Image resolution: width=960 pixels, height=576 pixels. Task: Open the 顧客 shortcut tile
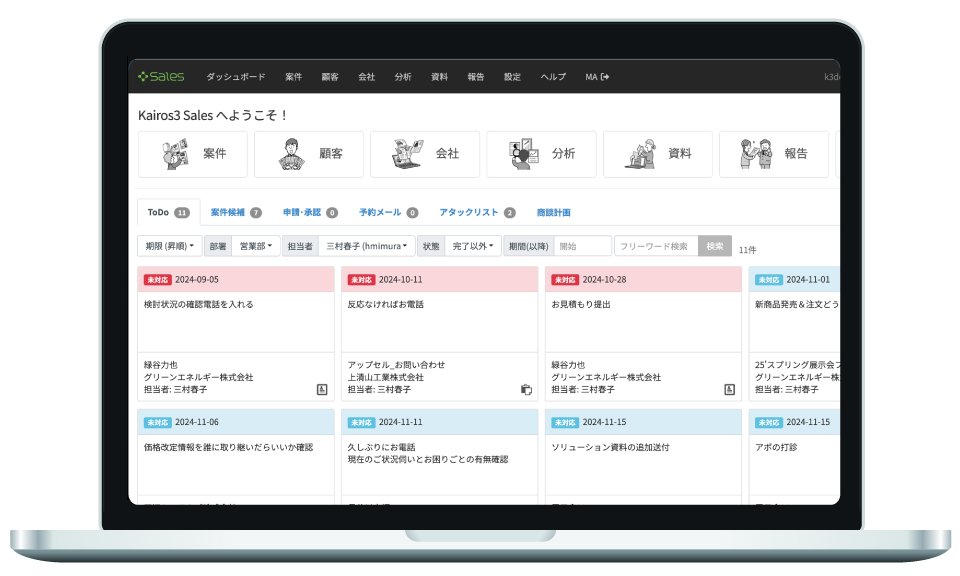coord(308,154)
